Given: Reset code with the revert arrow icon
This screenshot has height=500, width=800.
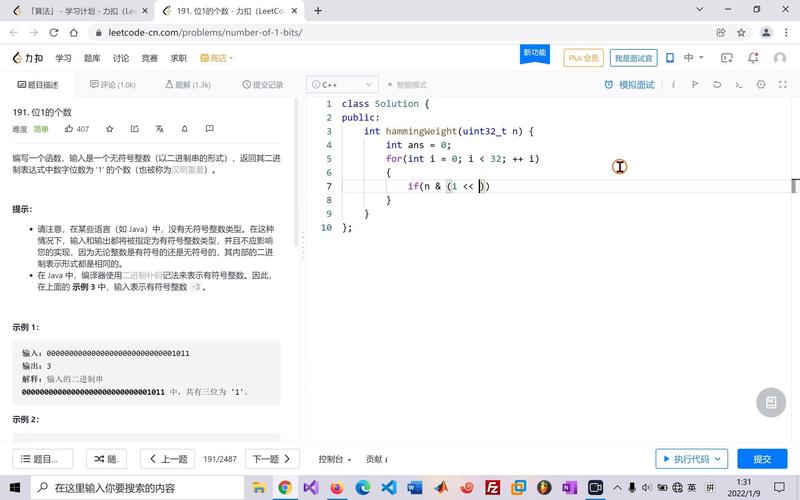Looking at the screenshot, I should (x=717, y=85).
